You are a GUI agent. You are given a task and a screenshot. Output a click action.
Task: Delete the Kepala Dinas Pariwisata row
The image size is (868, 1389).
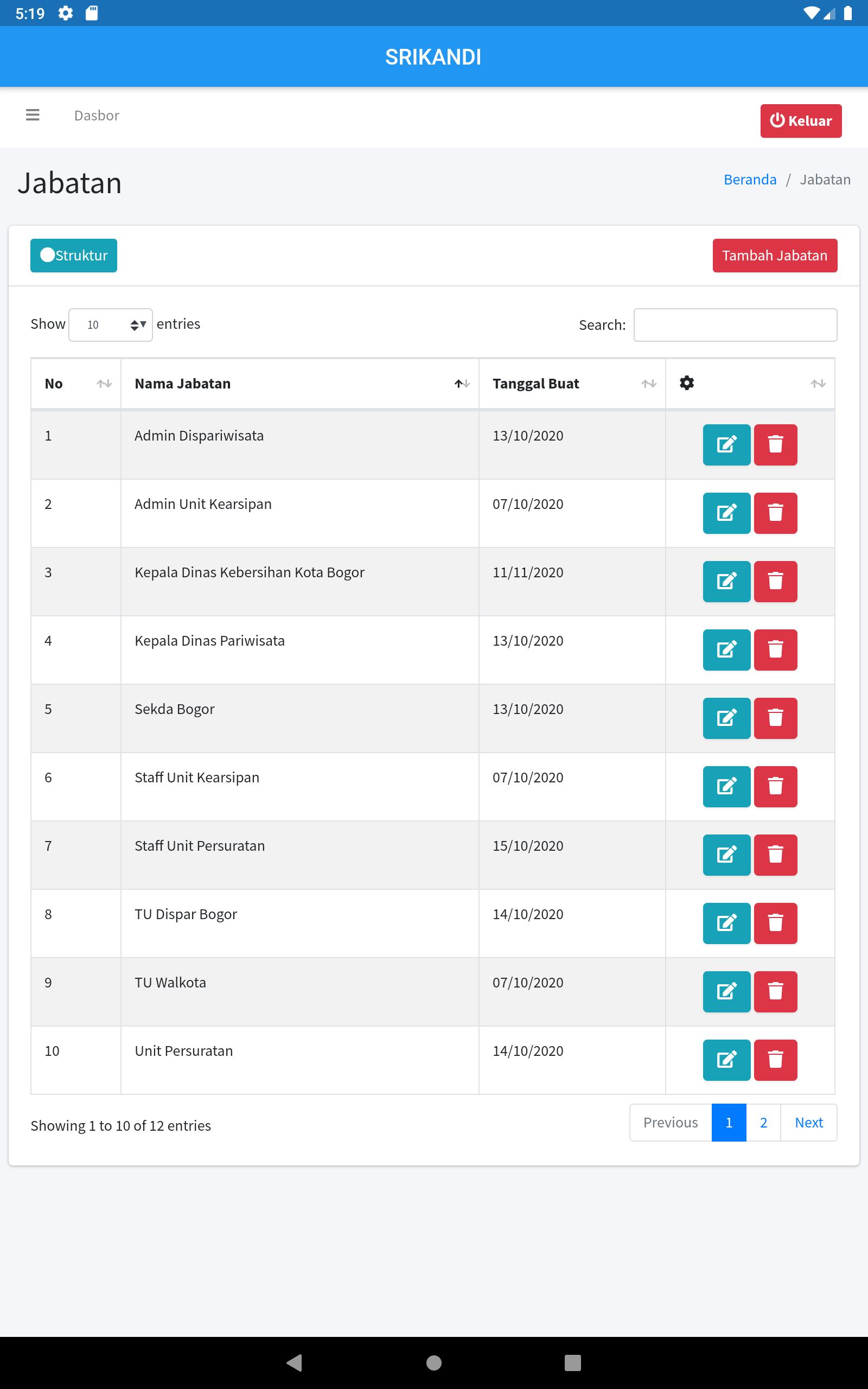(775, 649)
